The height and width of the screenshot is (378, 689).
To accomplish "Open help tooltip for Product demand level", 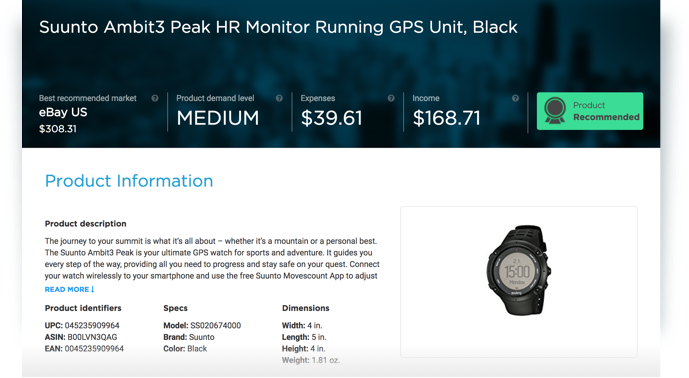I will click(279, 98).
